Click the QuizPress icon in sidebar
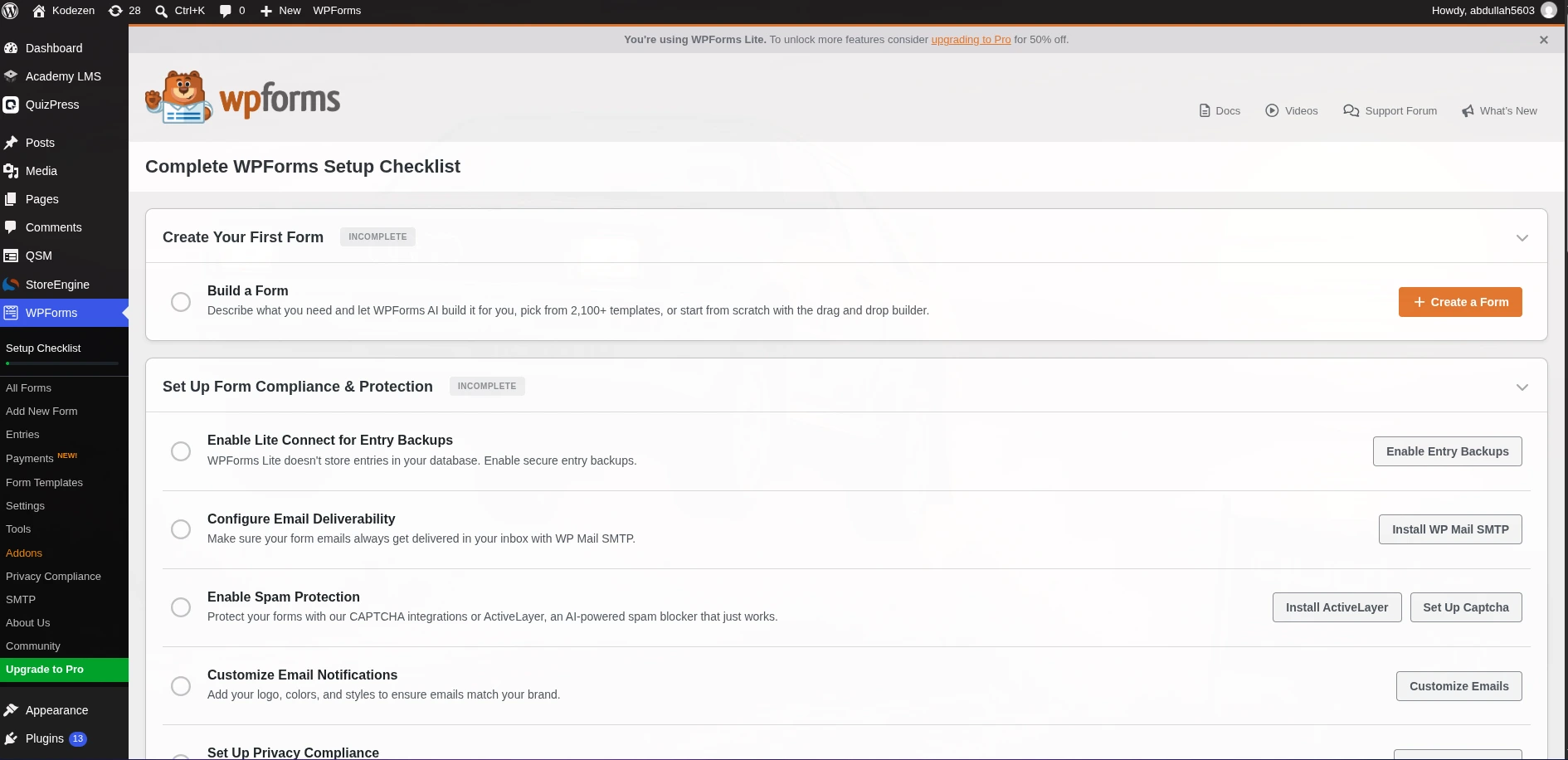This screenshot has width=1568, height=760. pos(11,105)
